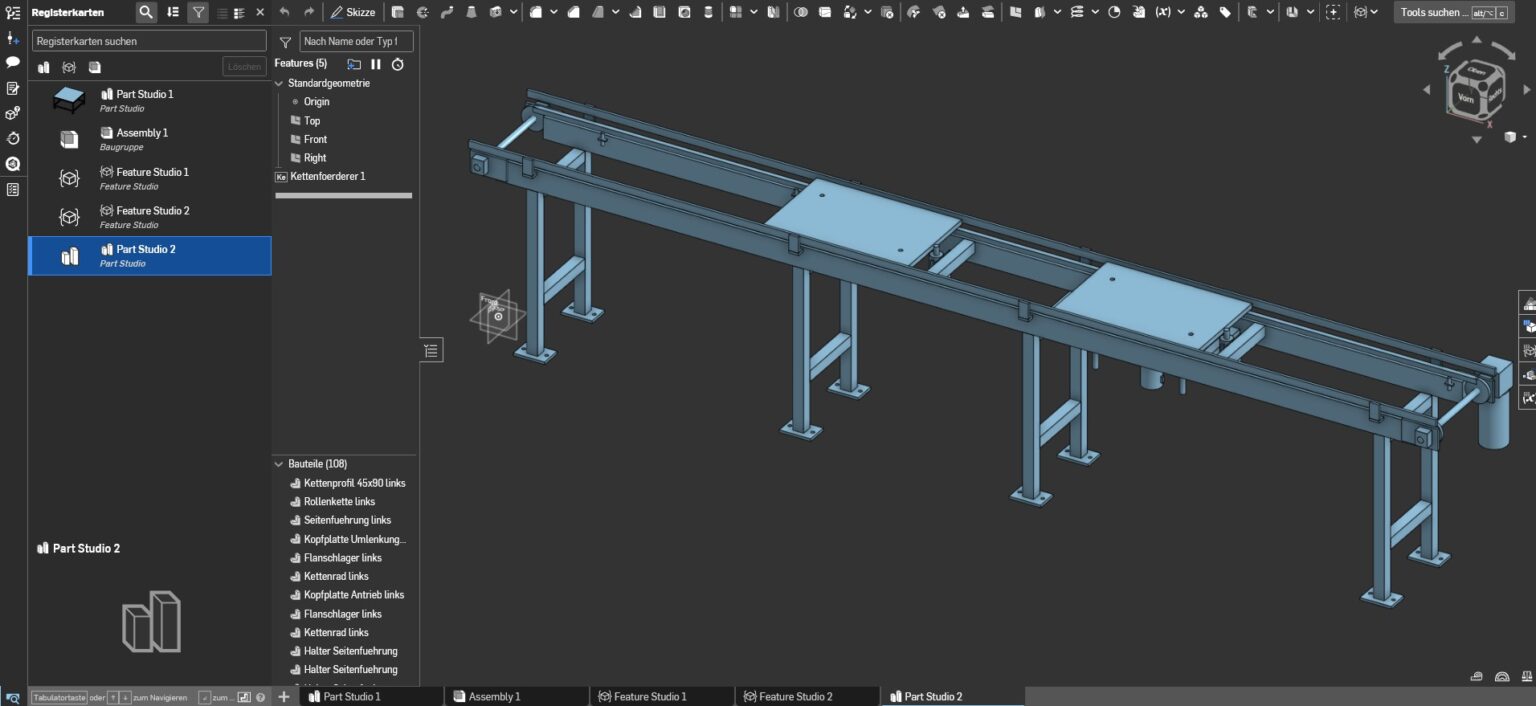This screenshot has width=1536, height=706.
Task: Click the add folder icon beside Features
Action: (354, 64)
